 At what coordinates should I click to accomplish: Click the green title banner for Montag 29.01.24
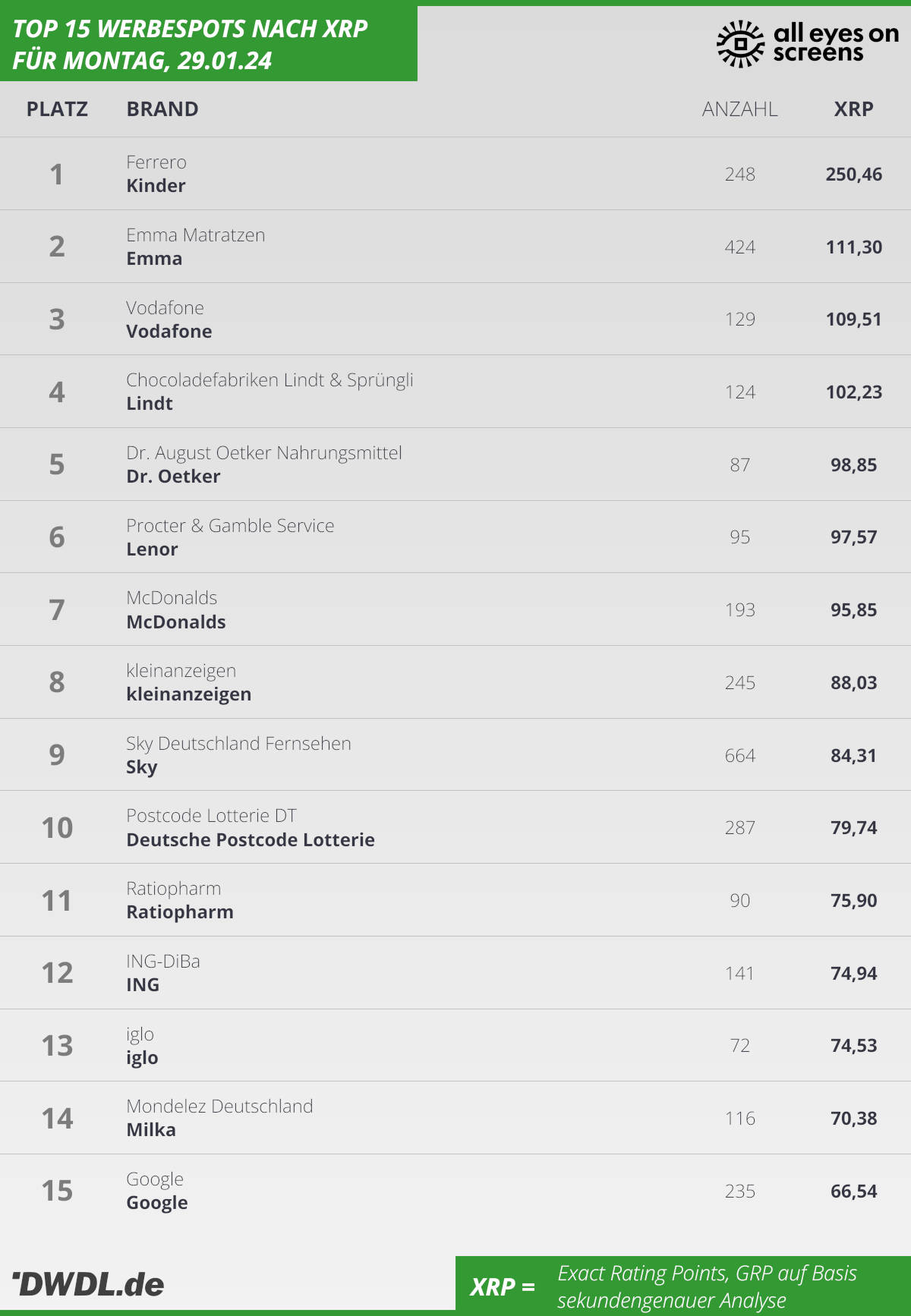(209, 43)
